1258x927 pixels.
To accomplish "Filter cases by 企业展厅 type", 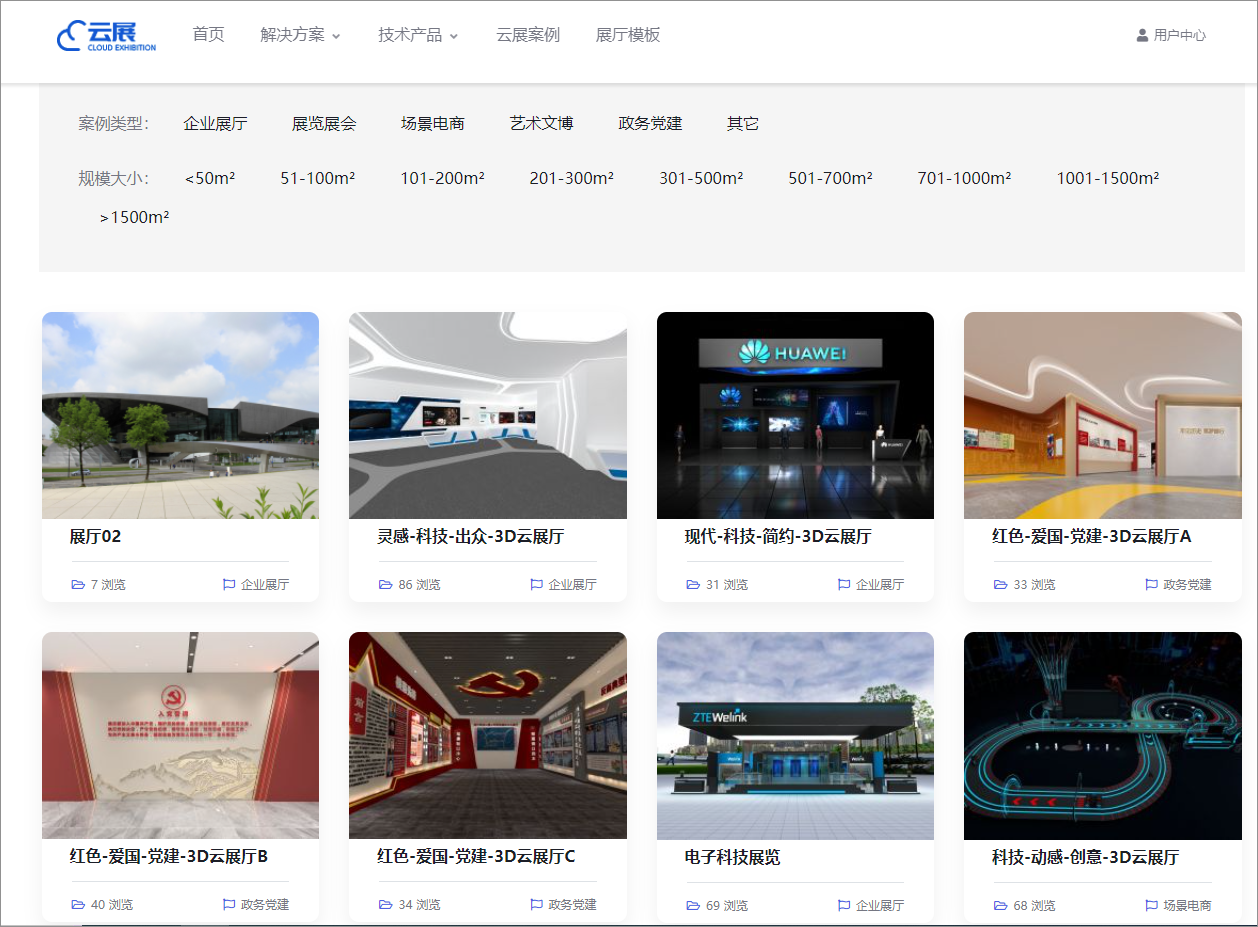I will (x=215, y=124).
